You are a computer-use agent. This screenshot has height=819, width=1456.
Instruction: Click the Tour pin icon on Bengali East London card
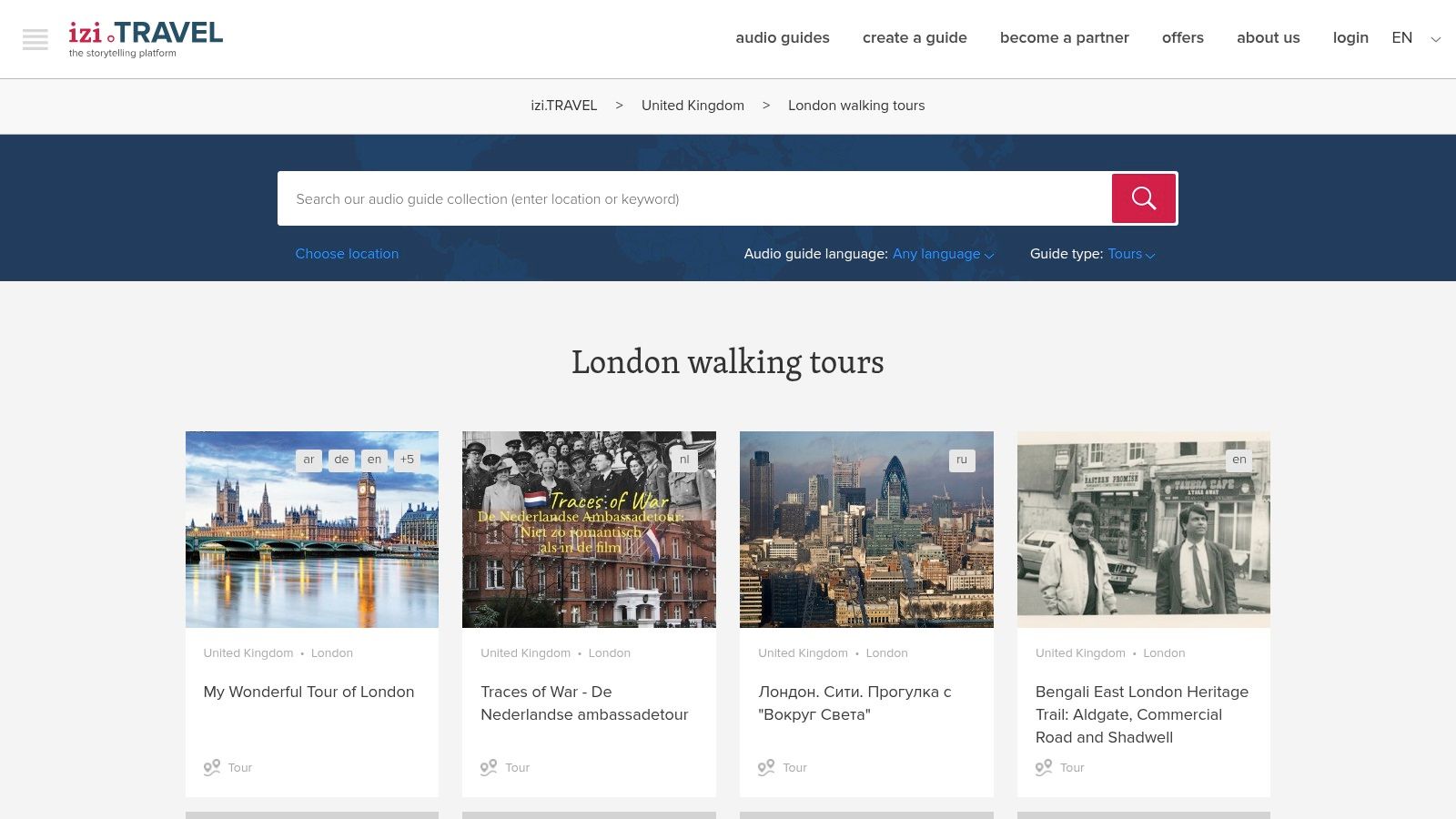point(1043,767)
